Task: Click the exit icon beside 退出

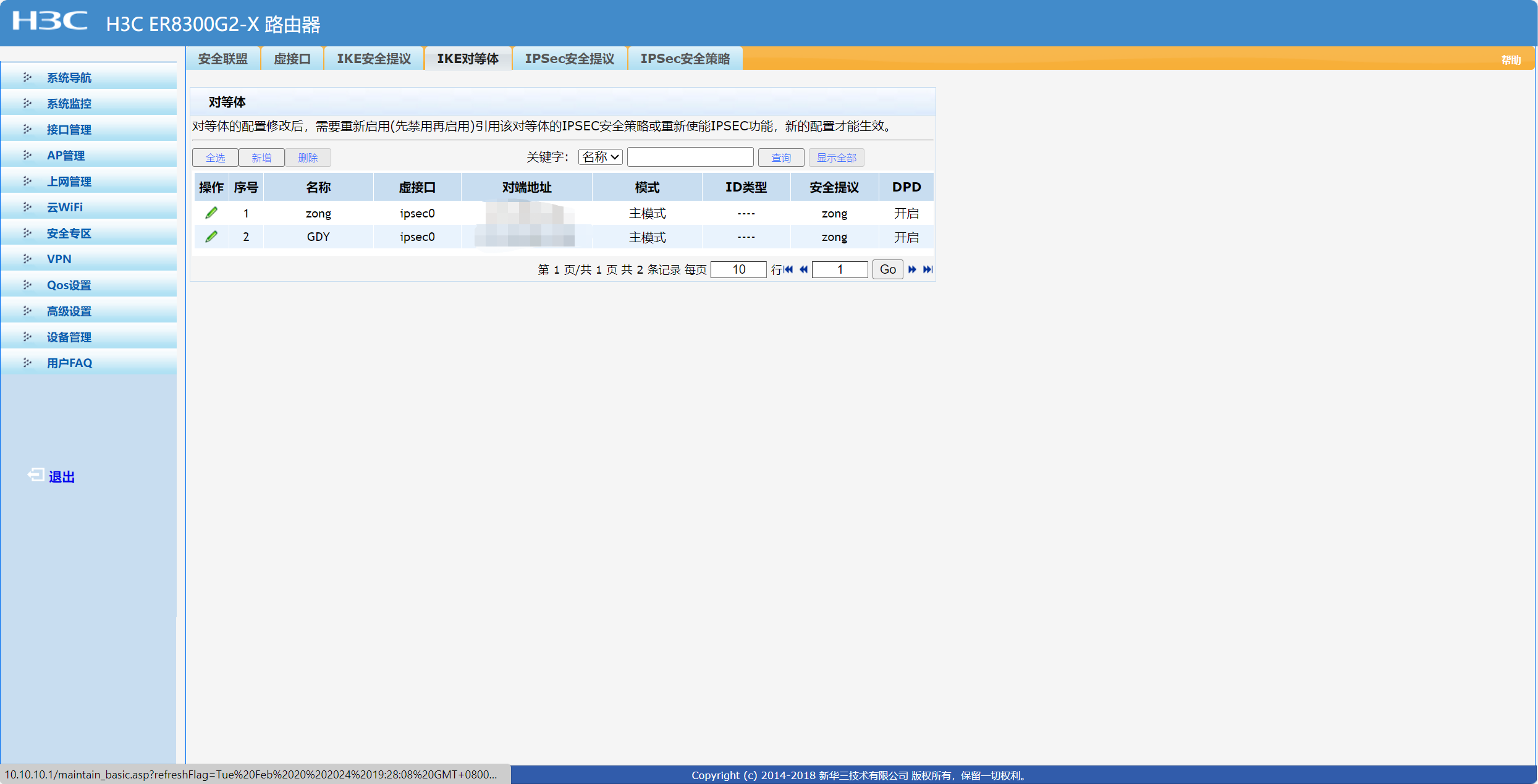Action: click(x=36, y=475)
